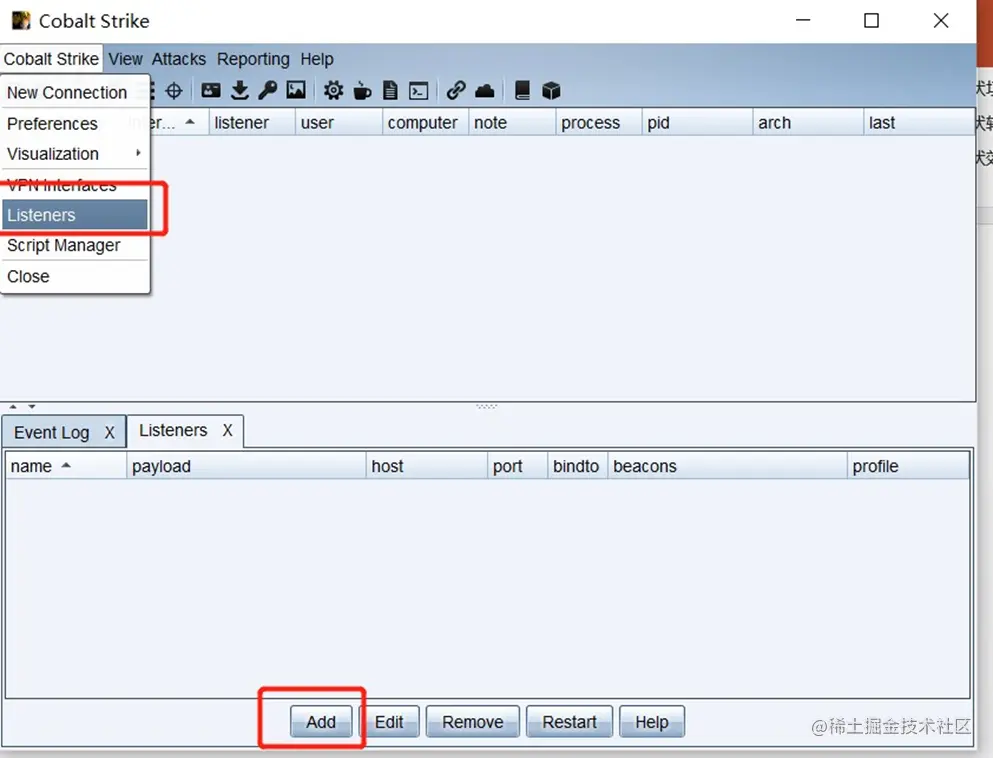Open the screenshots picture icon
The height and width of the screenshot is (758, 993).
(296, 91)
